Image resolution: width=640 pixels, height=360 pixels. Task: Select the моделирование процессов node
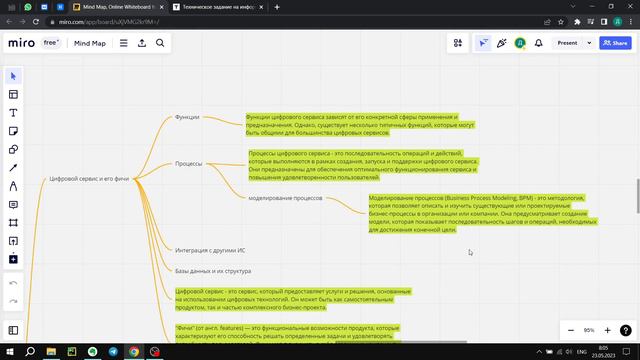coord(285,198)
